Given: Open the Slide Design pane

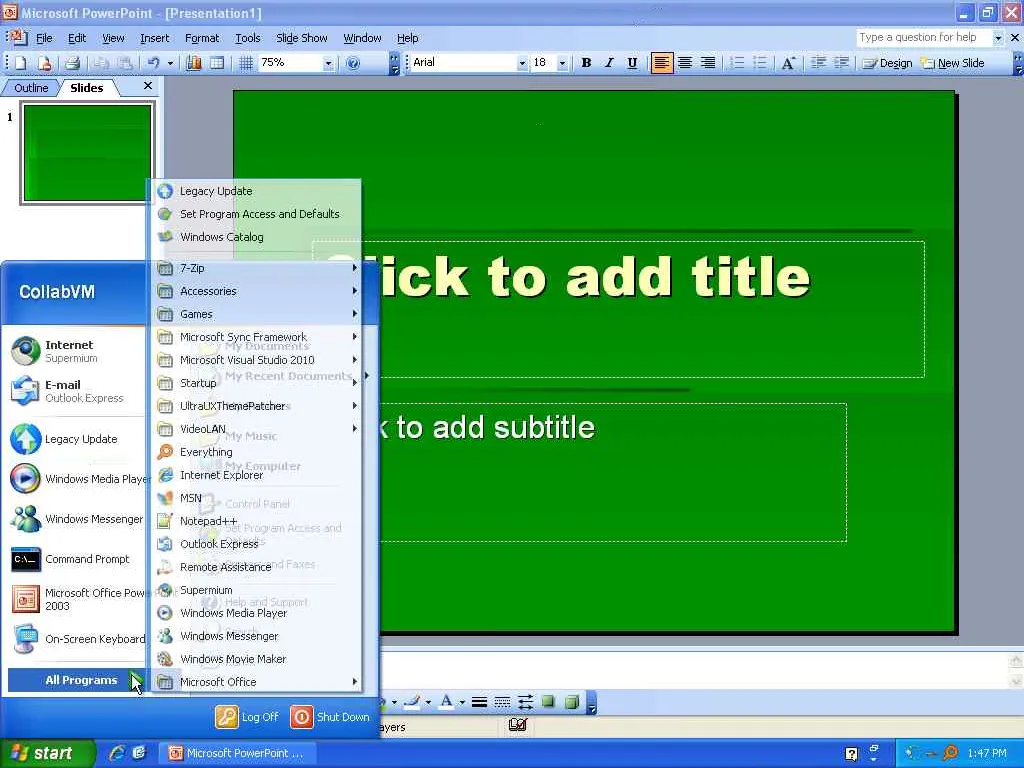Looking at the screenshot, I should [x=888, y=63].
